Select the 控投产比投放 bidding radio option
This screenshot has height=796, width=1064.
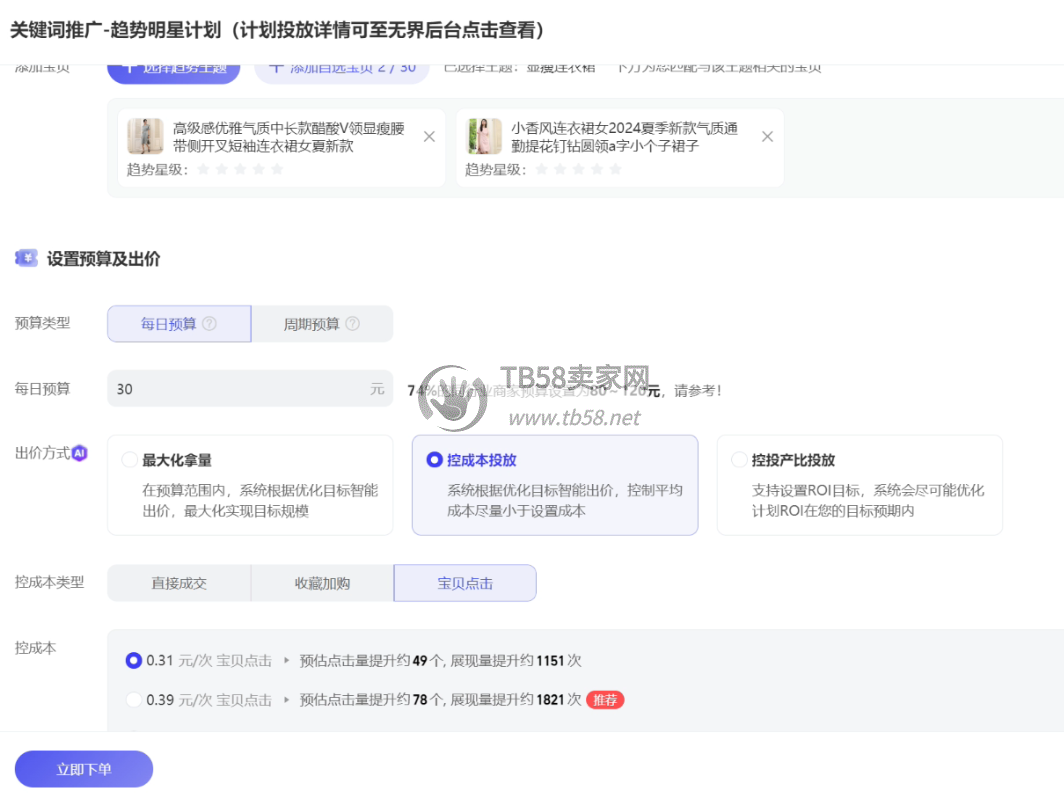click(x=739, y=460)
